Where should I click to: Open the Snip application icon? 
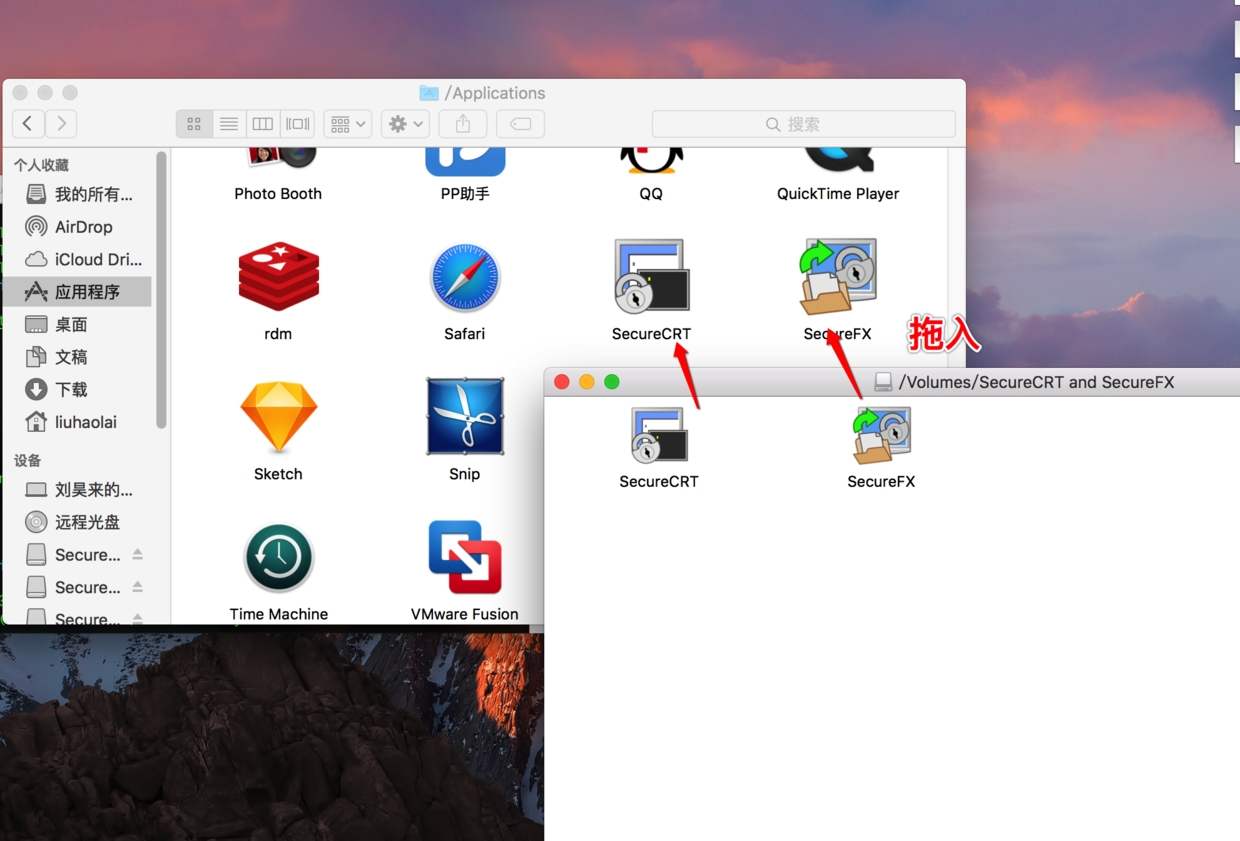[465, 416]
